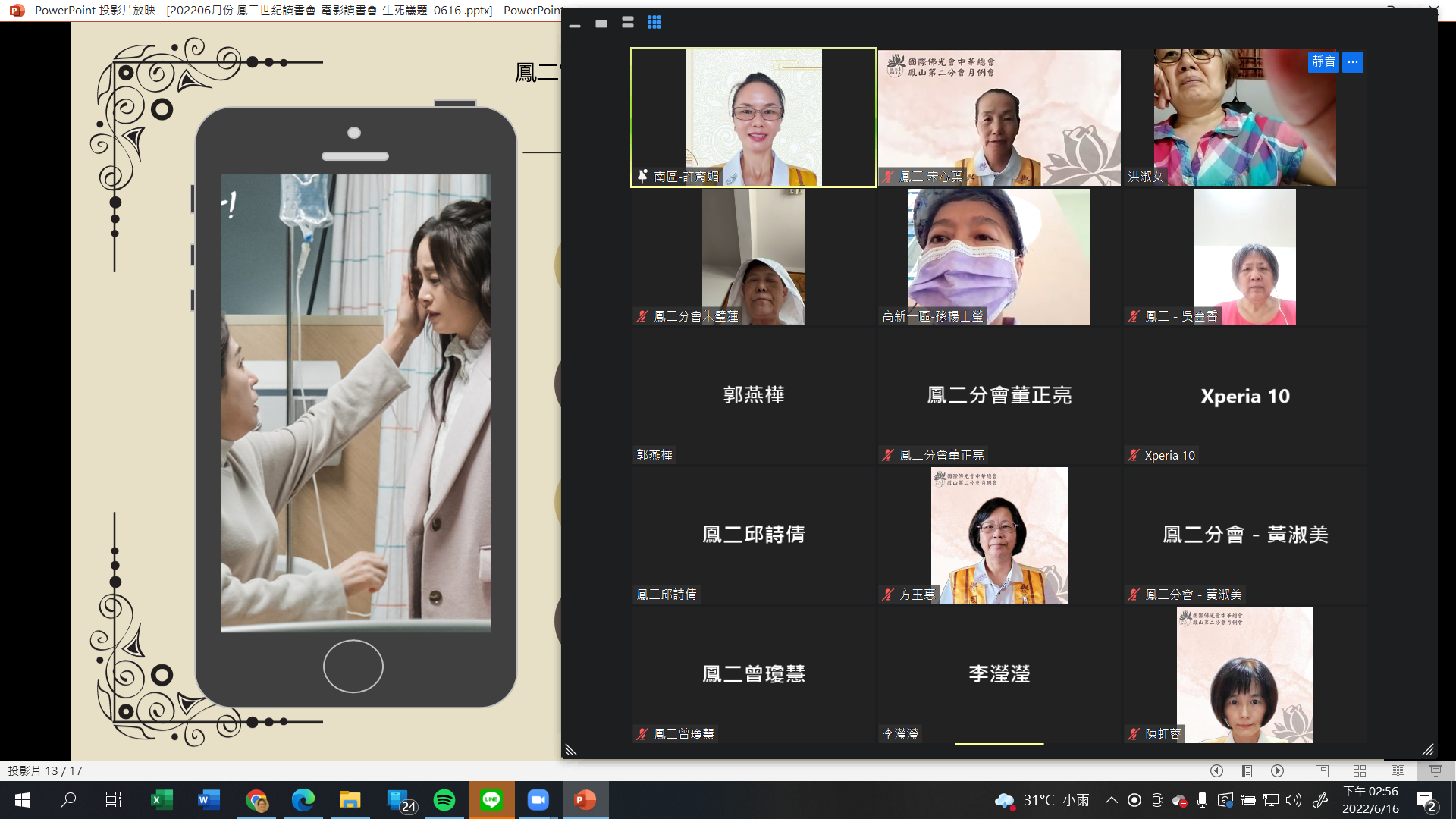This screenshot has width=1456, height=819.
Task: Show Zoom active speaker only view
Action: 601,24
